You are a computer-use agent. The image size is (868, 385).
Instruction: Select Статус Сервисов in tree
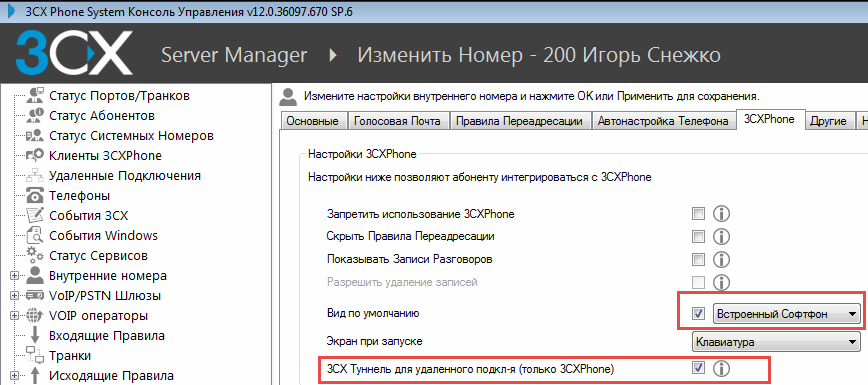tap(99, 255)
